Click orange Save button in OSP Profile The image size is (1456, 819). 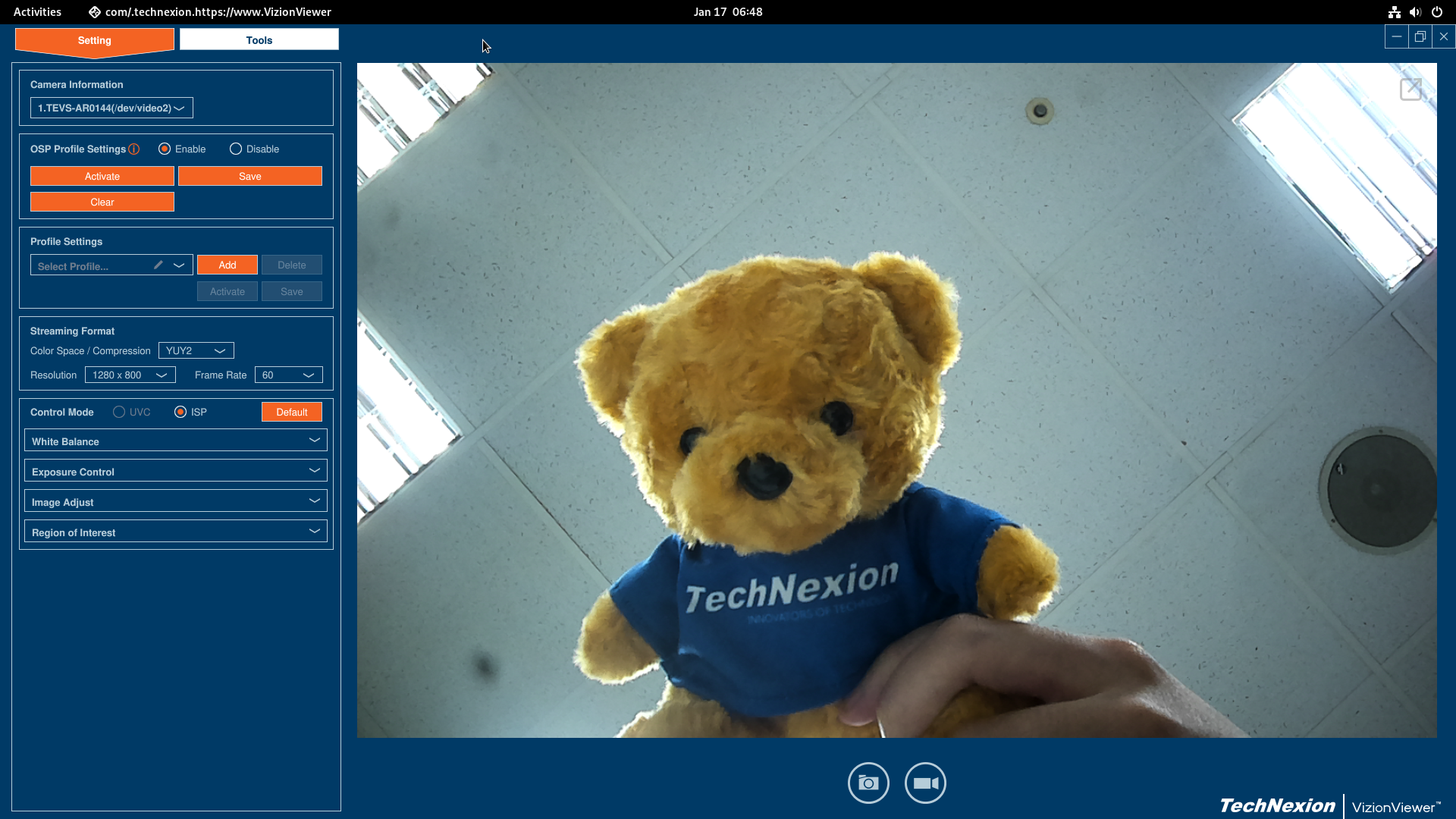click(250, 176)
